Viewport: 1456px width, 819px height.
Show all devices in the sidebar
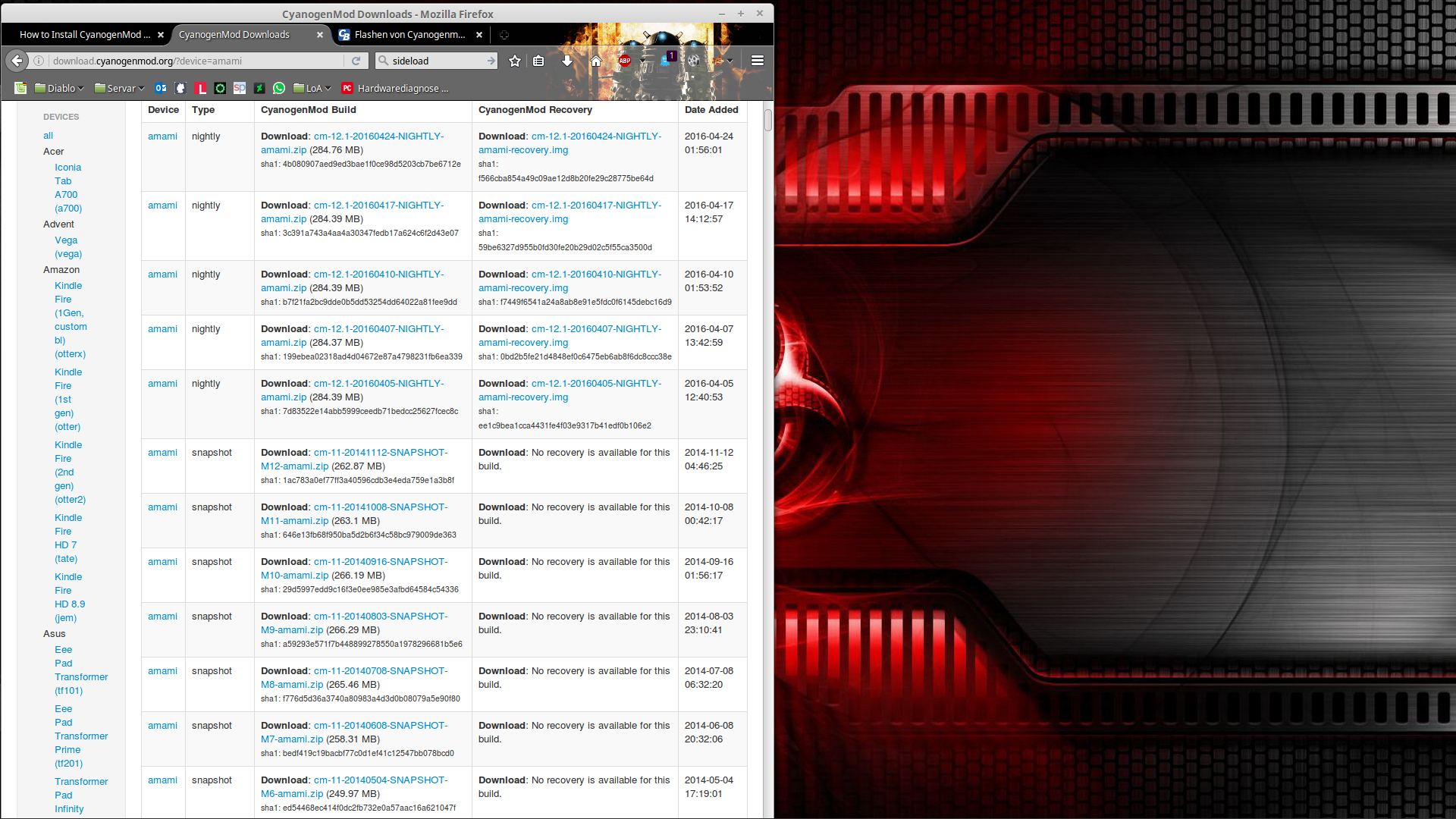[x=49, y=136]
